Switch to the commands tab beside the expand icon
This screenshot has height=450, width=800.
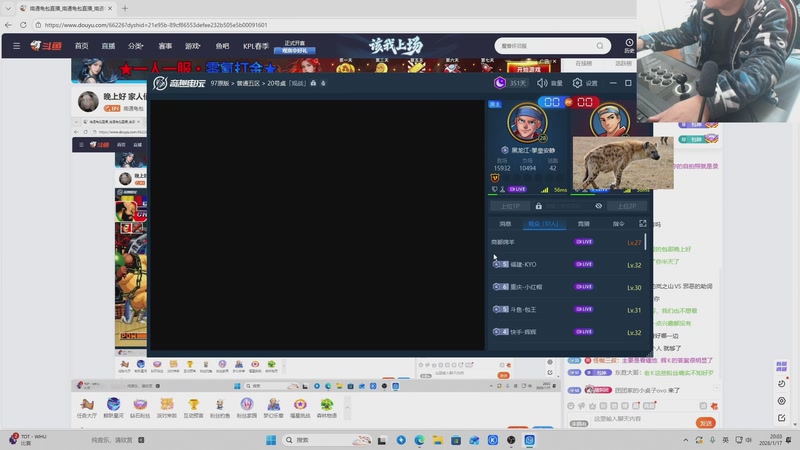[618, 223]
